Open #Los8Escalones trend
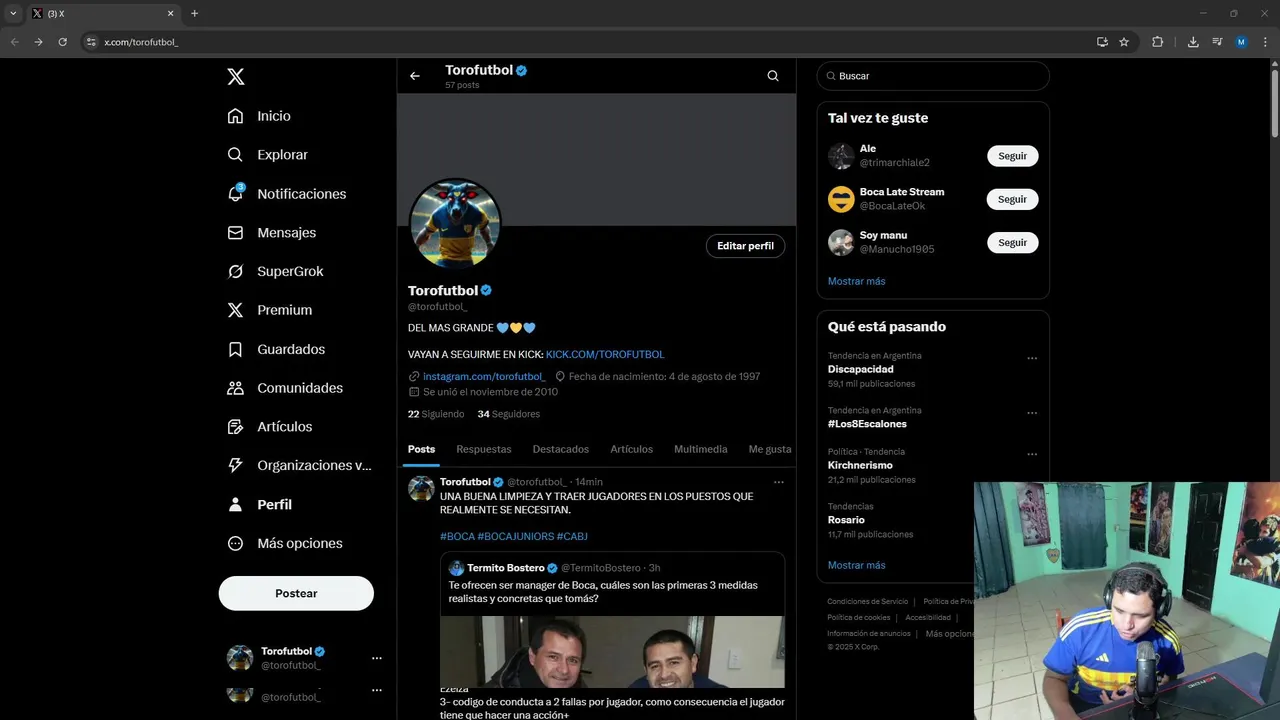Screen dimensions: 1280x720 click(867, 424)
